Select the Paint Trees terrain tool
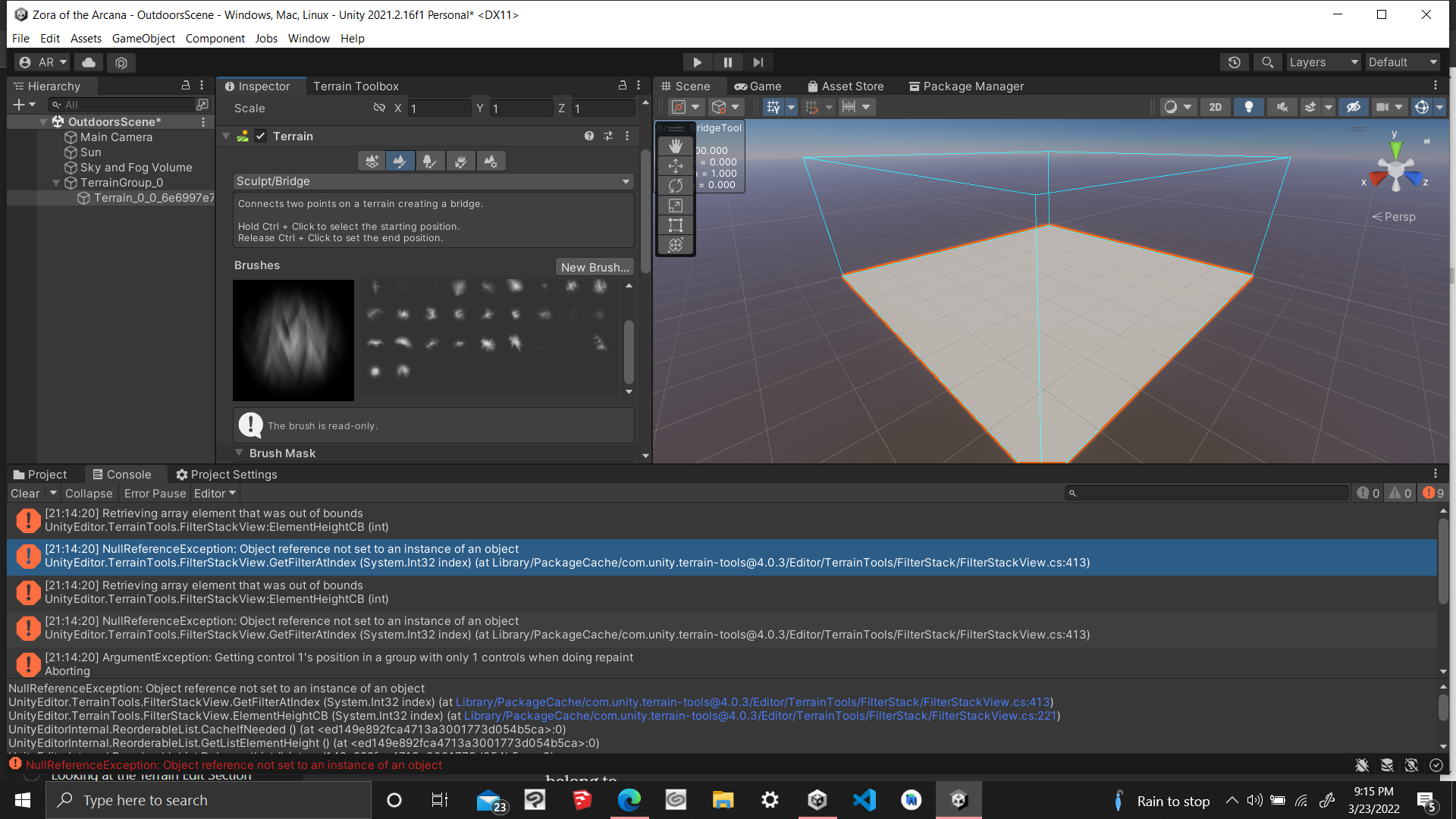The width and height of the screenshot is (1456, 819). [430, 161]
